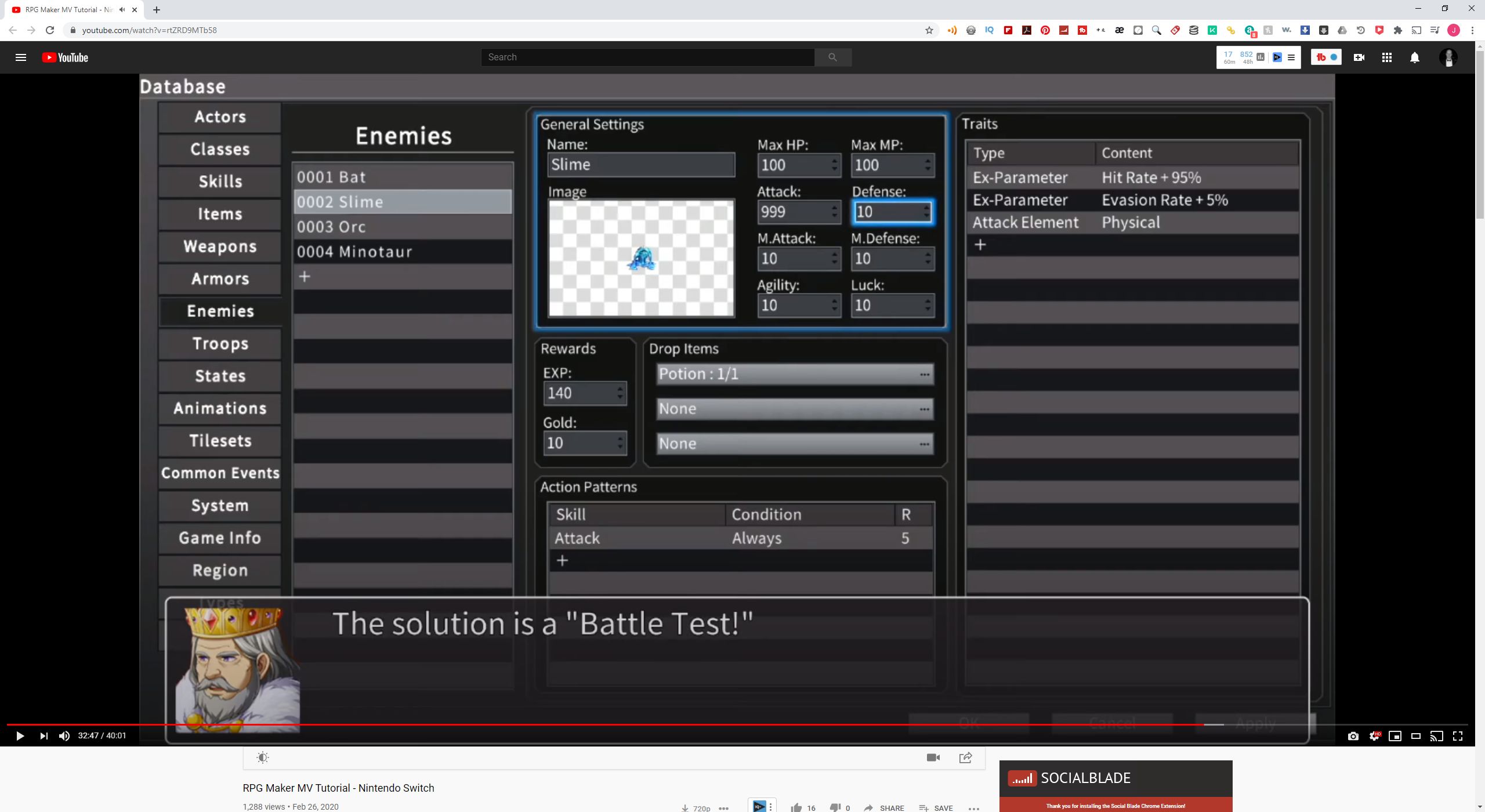Open Chrome extensions puzzle menu
The height and width of the screenshot is (812, 1485).
click(1398, 30)
